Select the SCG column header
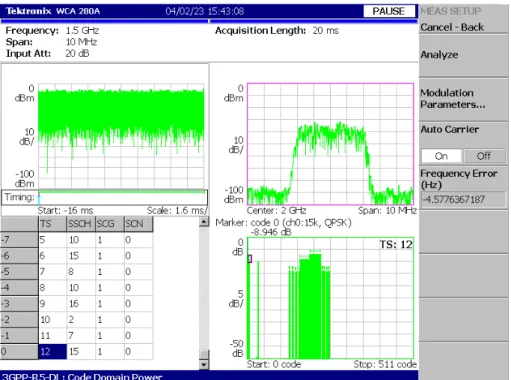Screen dimensions: 511x380 pyautogui.click(x=109, y=224)
